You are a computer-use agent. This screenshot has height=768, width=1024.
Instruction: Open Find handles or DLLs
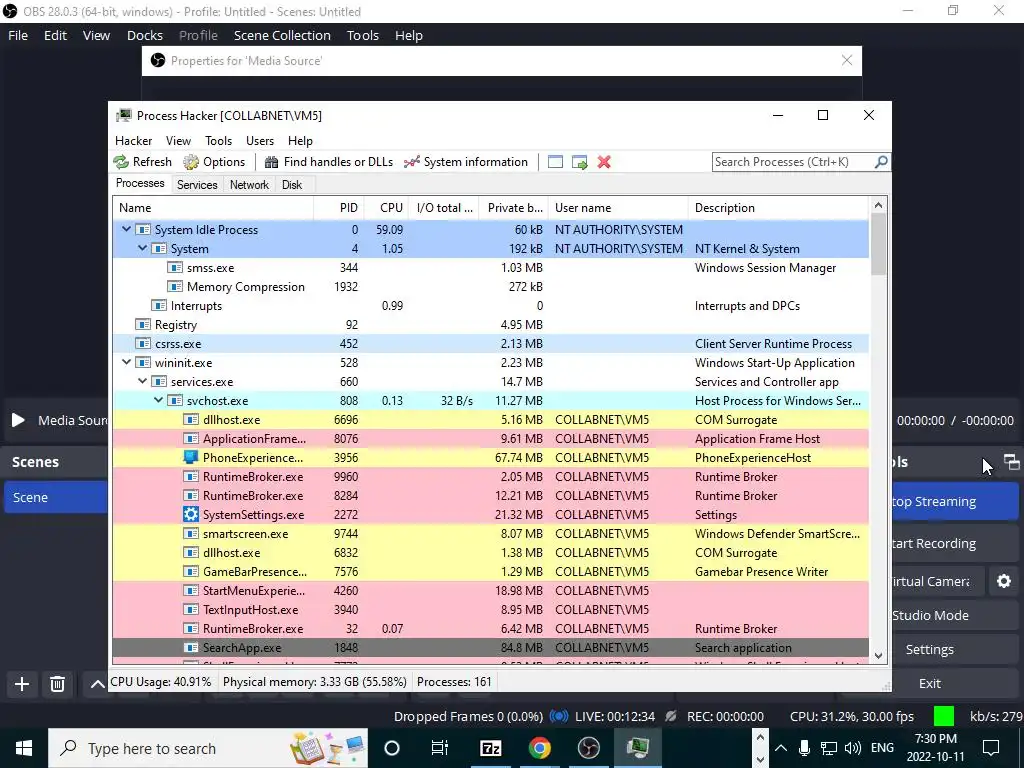coord(328,162)
